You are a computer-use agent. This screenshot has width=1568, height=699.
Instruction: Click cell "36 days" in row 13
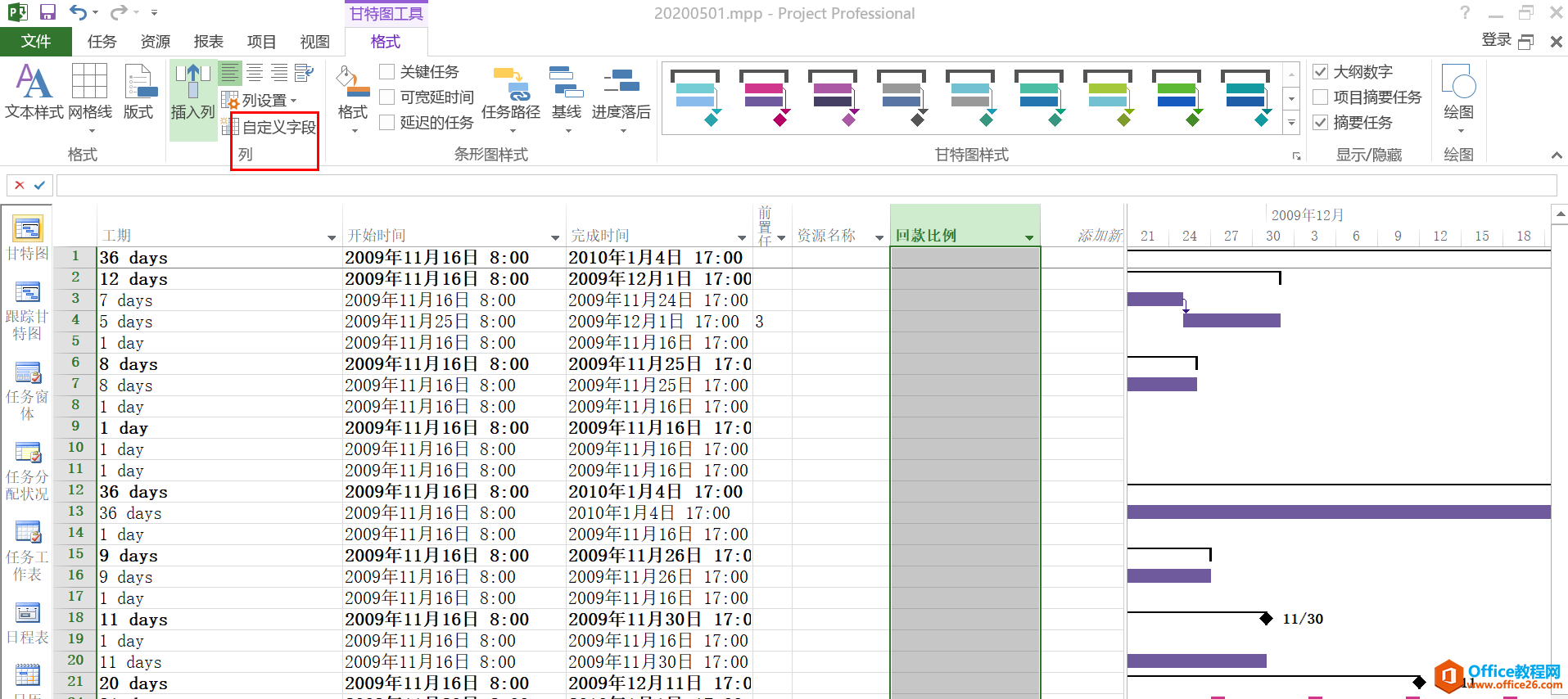click(x=219, y=513)
